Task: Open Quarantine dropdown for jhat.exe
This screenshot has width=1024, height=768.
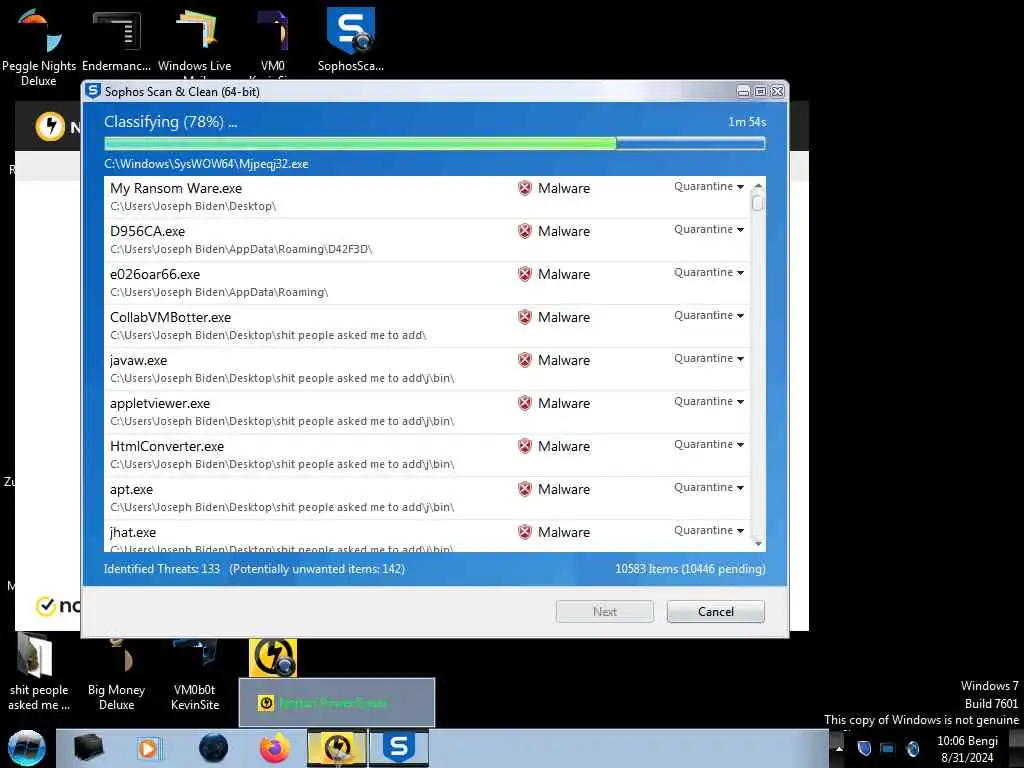Action: pos(709,531)
